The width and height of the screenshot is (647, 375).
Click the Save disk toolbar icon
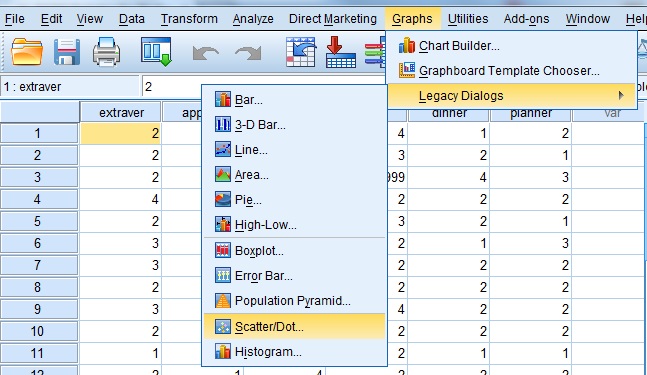(x=67, y=52)
